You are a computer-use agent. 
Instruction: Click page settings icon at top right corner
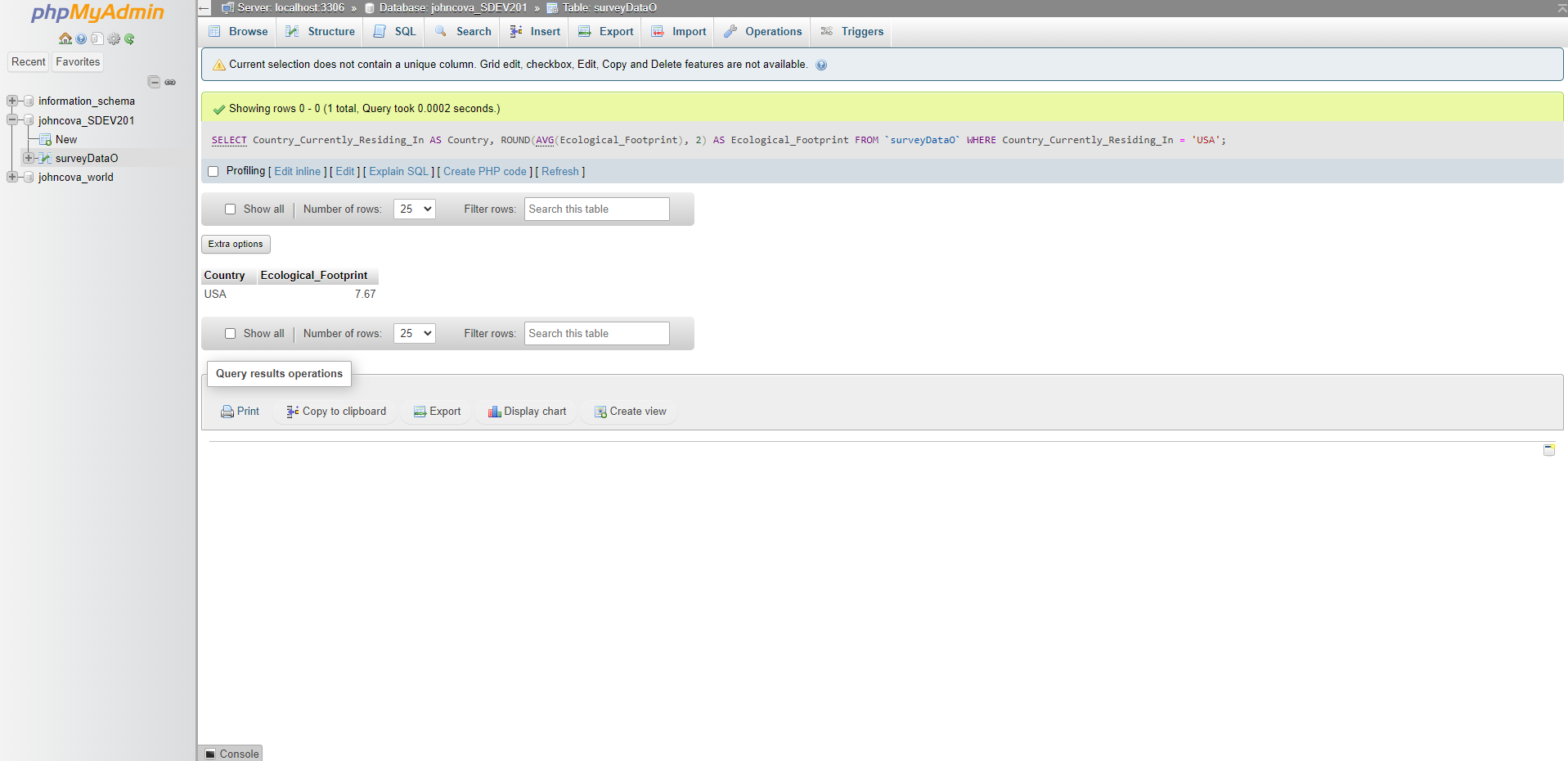tap(1561, 7)
